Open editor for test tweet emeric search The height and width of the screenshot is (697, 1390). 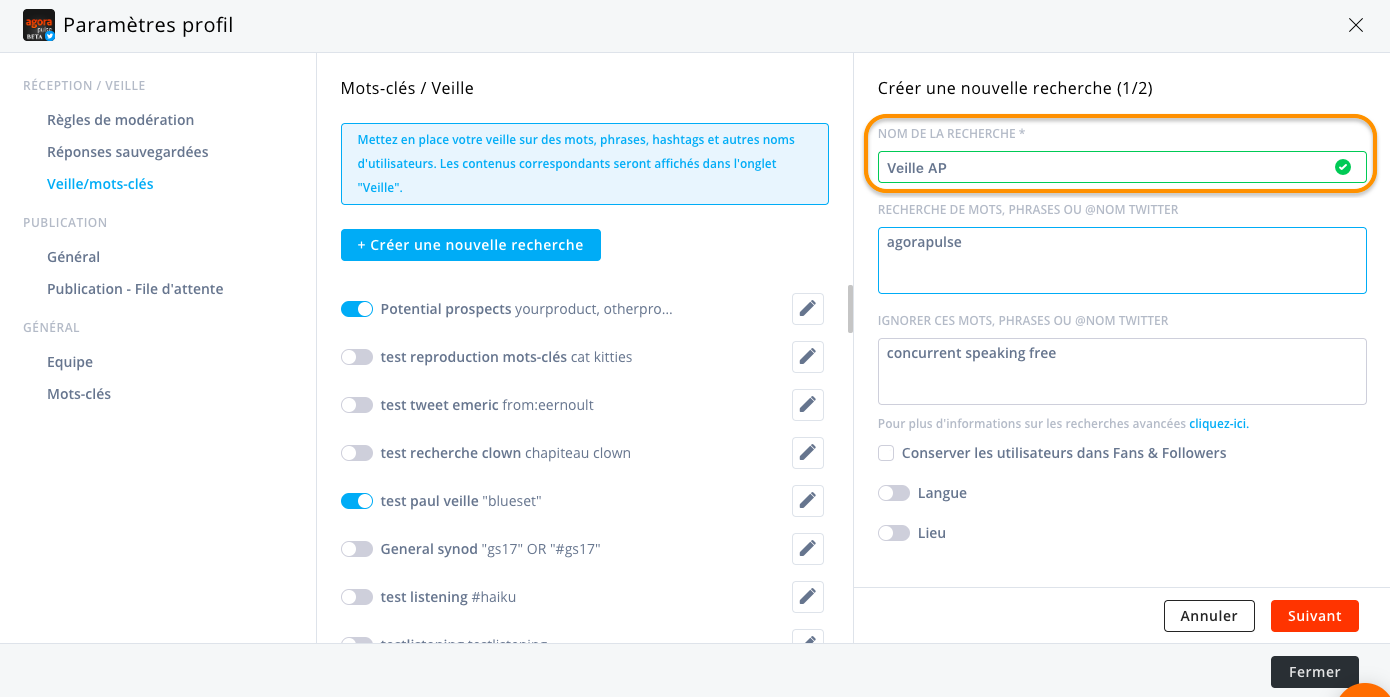[808, 405]
